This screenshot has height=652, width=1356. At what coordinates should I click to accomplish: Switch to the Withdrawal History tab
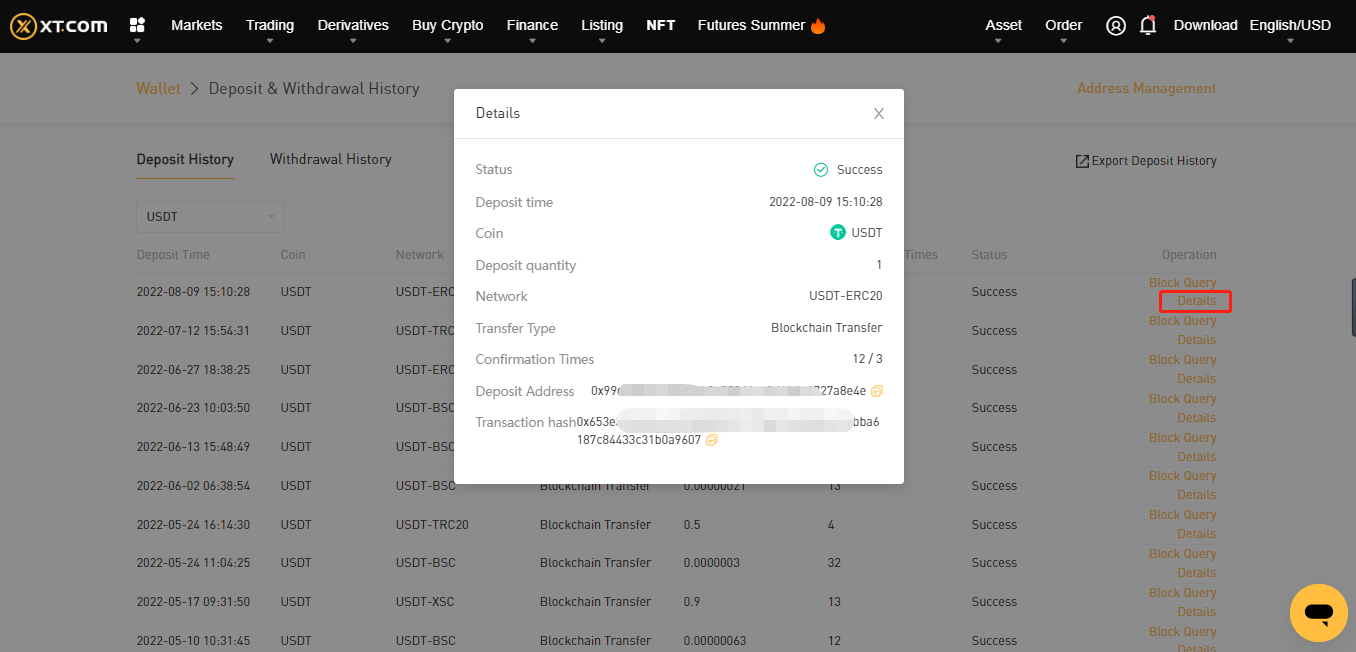tap(330, 159)
